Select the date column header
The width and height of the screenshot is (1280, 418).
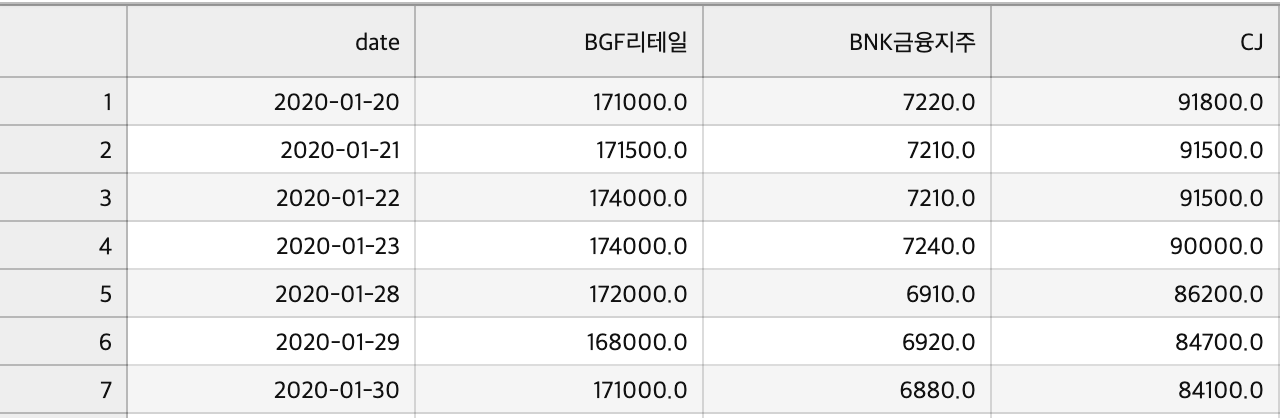pyautogui.click(x=271, y=42)
